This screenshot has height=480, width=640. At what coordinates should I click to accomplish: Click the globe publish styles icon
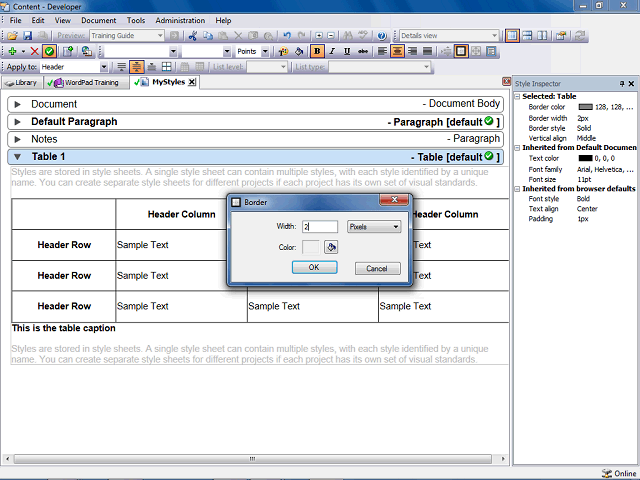[x=87, y=51]
